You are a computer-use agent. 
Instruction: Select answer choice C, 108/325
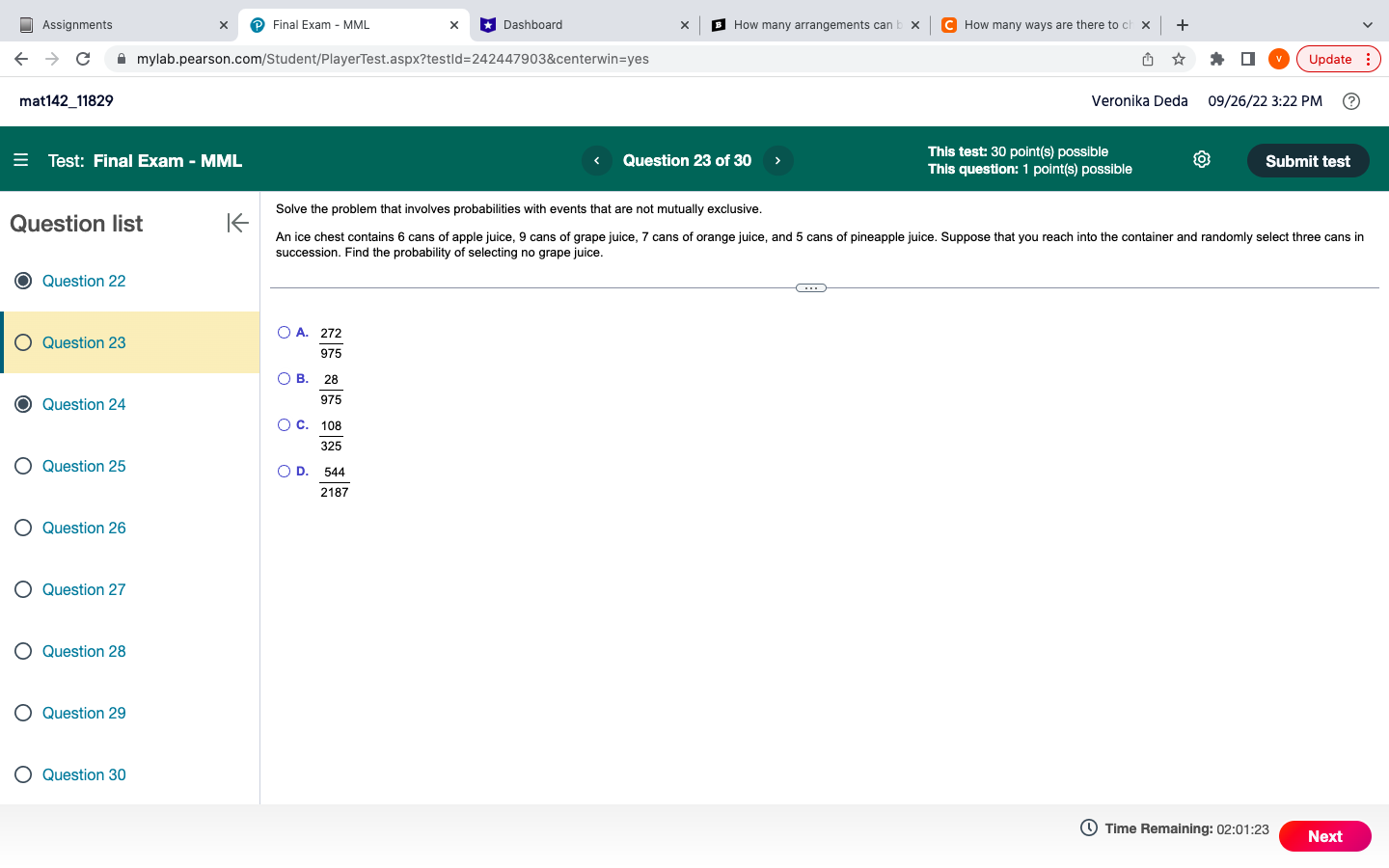click(x=284, y=424)
